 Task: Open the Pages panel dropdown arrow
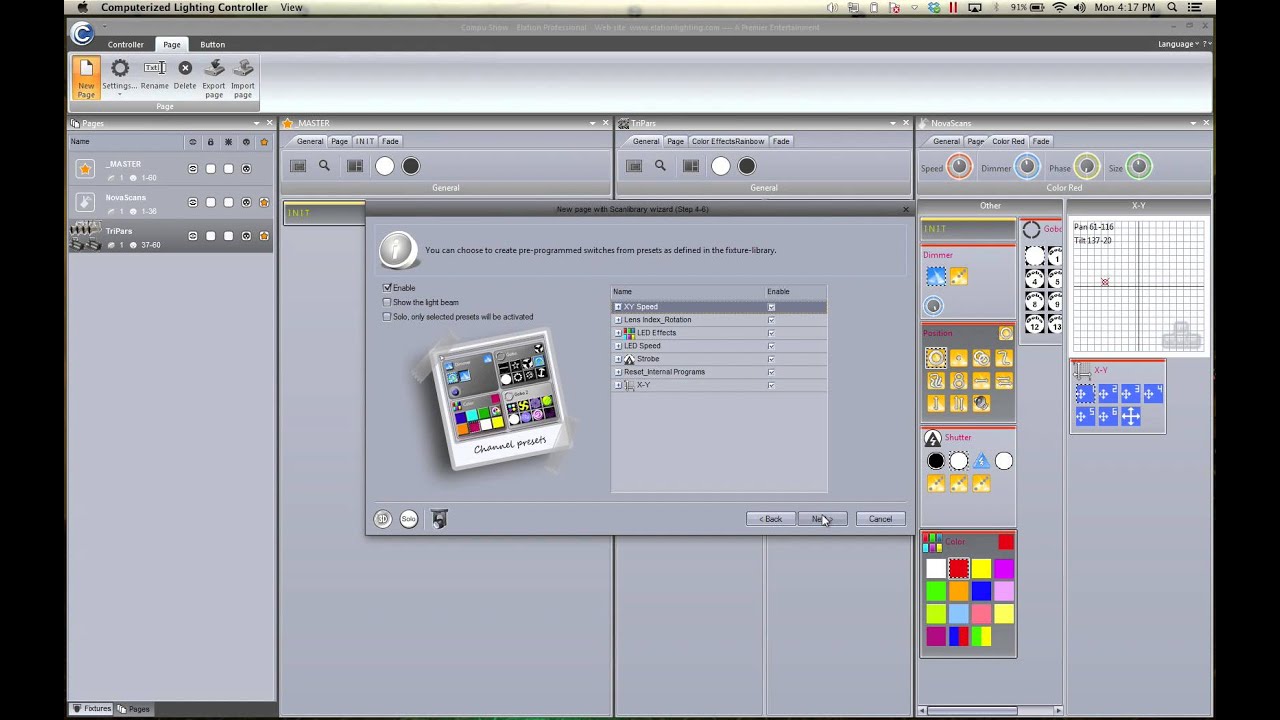(256, 123)
